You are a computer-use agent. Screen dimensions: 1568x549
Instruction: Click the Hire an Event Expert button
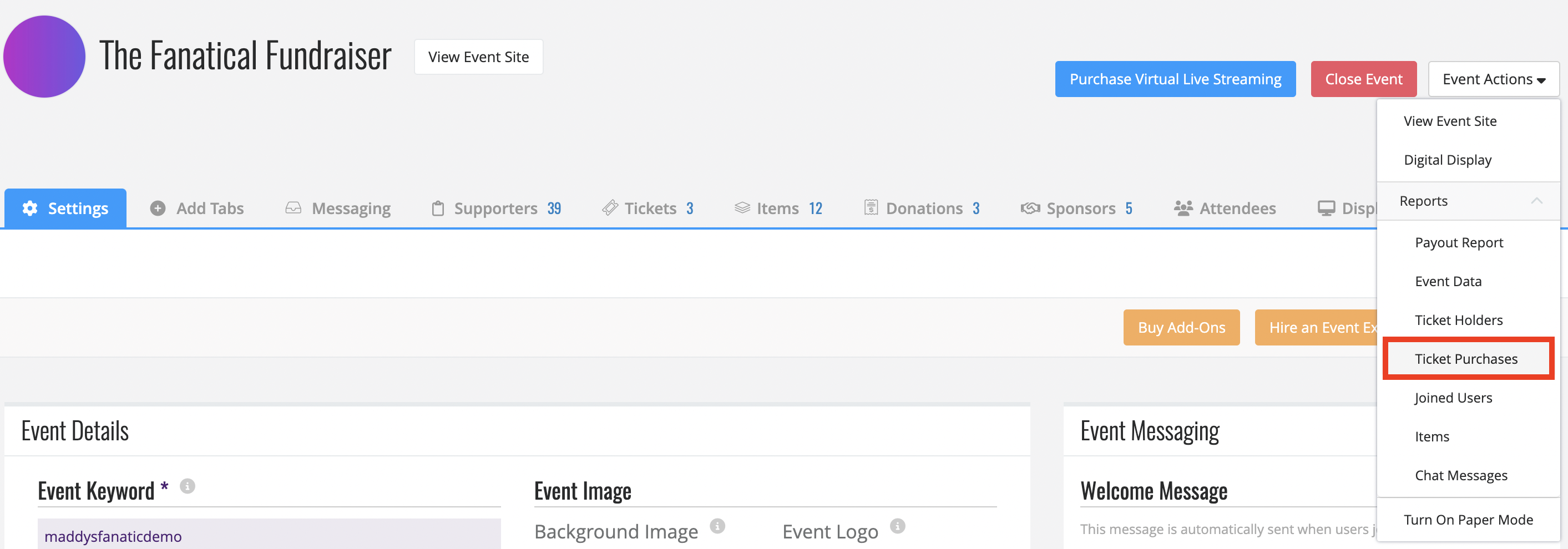pyautogui.click(x=1316, y=327)
